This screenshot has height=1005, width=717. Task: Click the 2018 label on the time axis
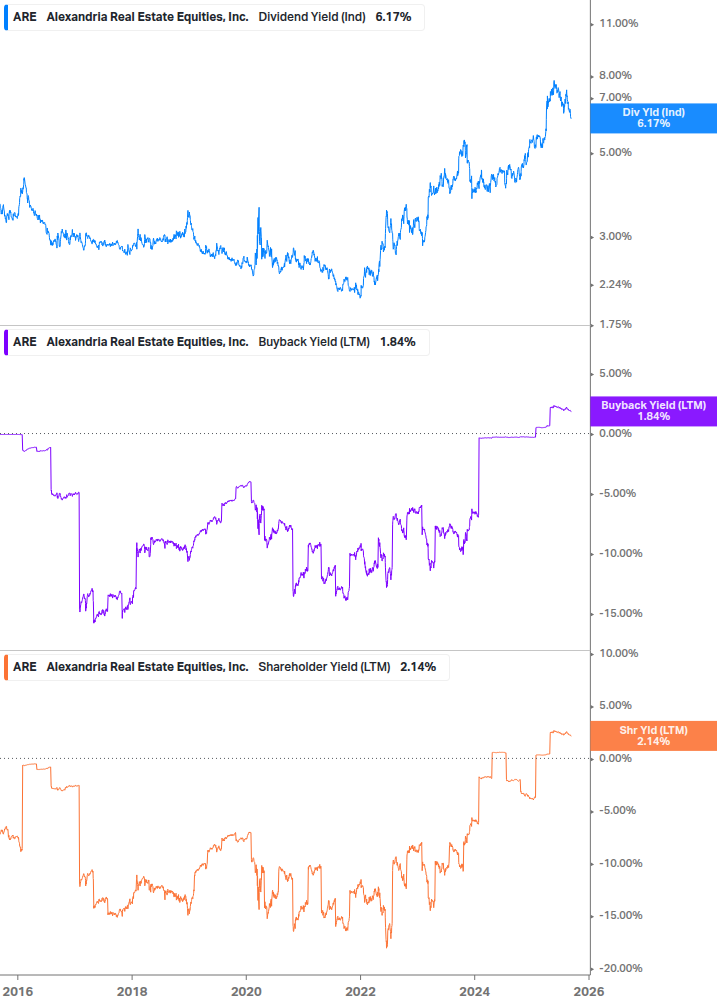(x=132, y=992)
